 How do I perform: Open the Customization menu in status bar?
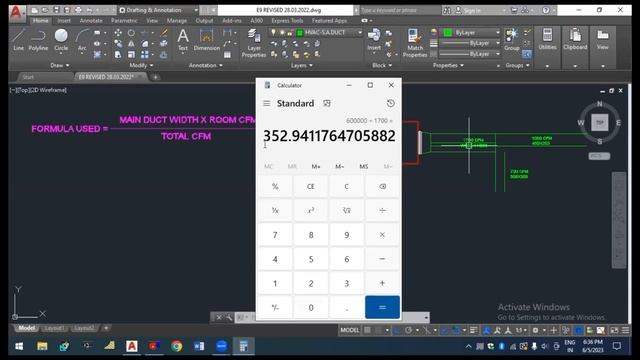point(625,330)
